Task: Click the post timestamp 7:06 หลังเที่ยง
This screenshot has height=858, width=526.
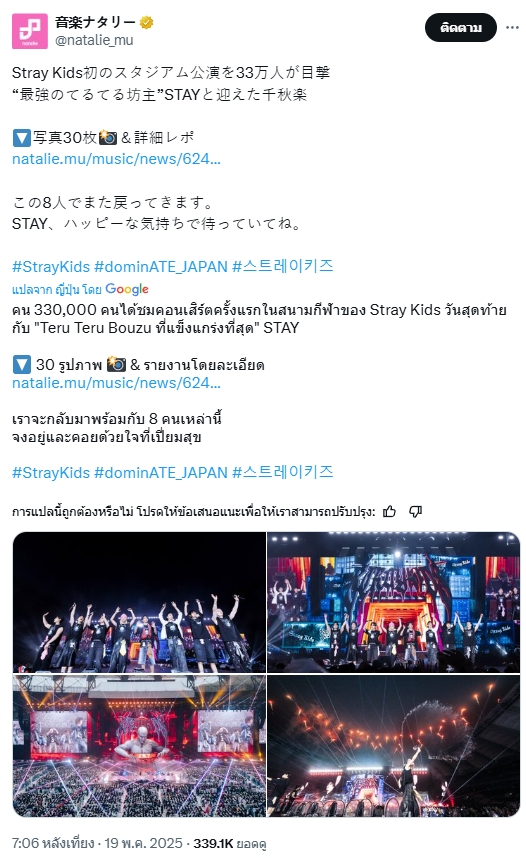Action: tap(53, 843)
